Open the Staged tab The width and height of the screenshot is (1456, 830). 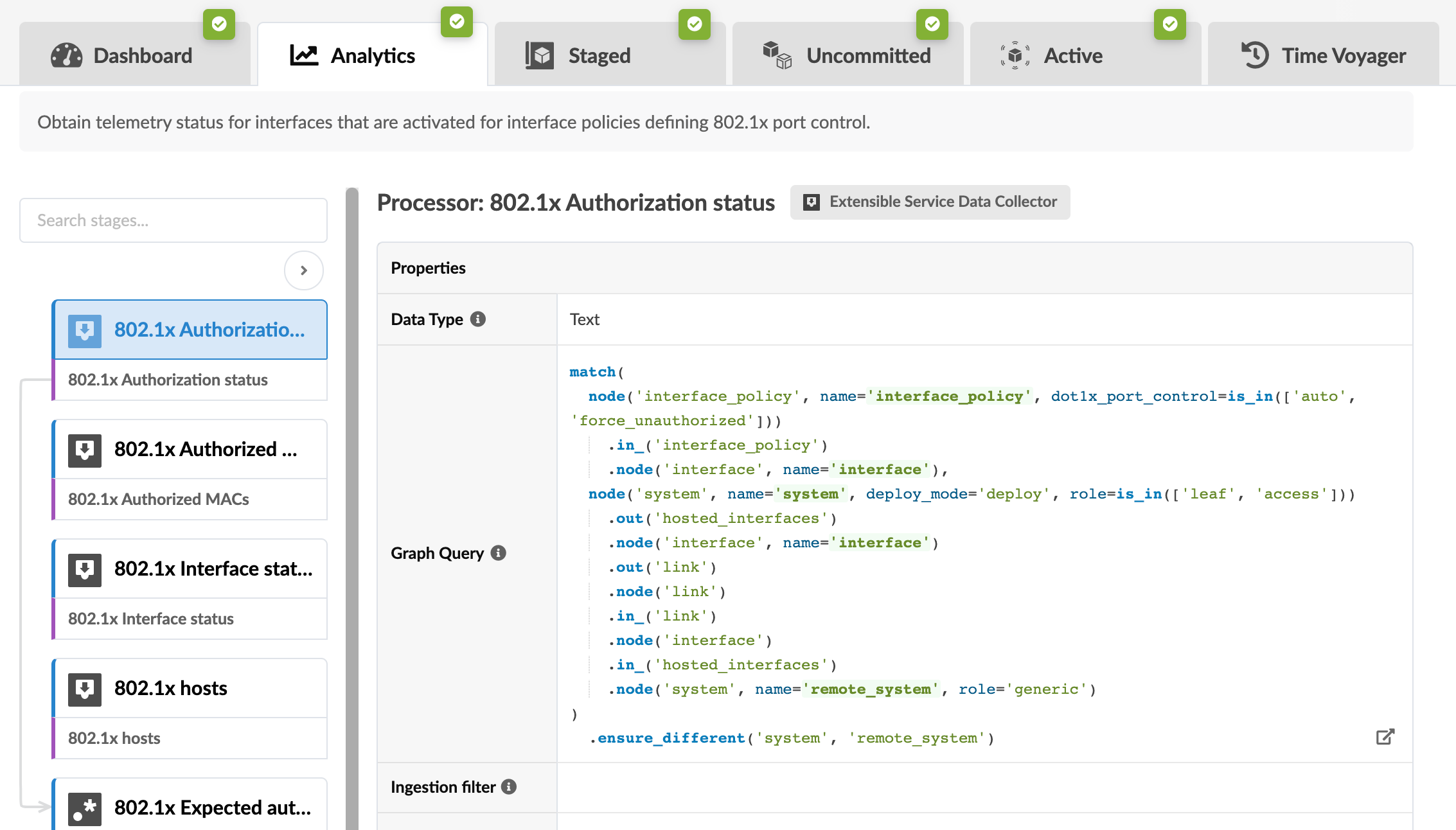tap(598, 56)
